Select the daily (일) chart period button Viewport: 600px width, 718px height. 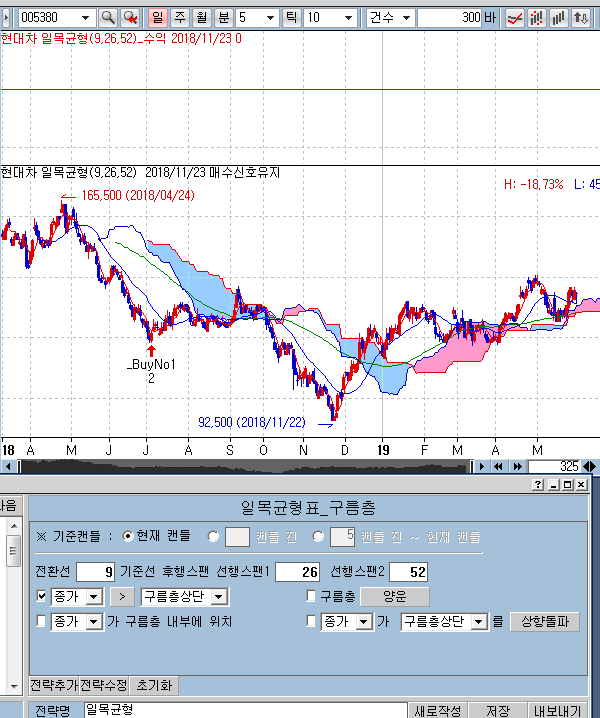tap(157, 18)
